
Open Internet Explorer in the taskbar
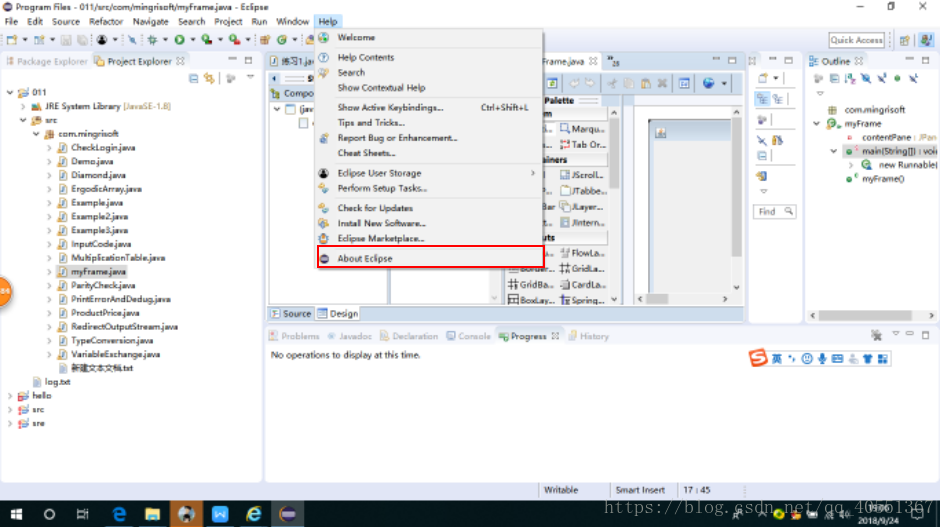[x=254, y=514]
